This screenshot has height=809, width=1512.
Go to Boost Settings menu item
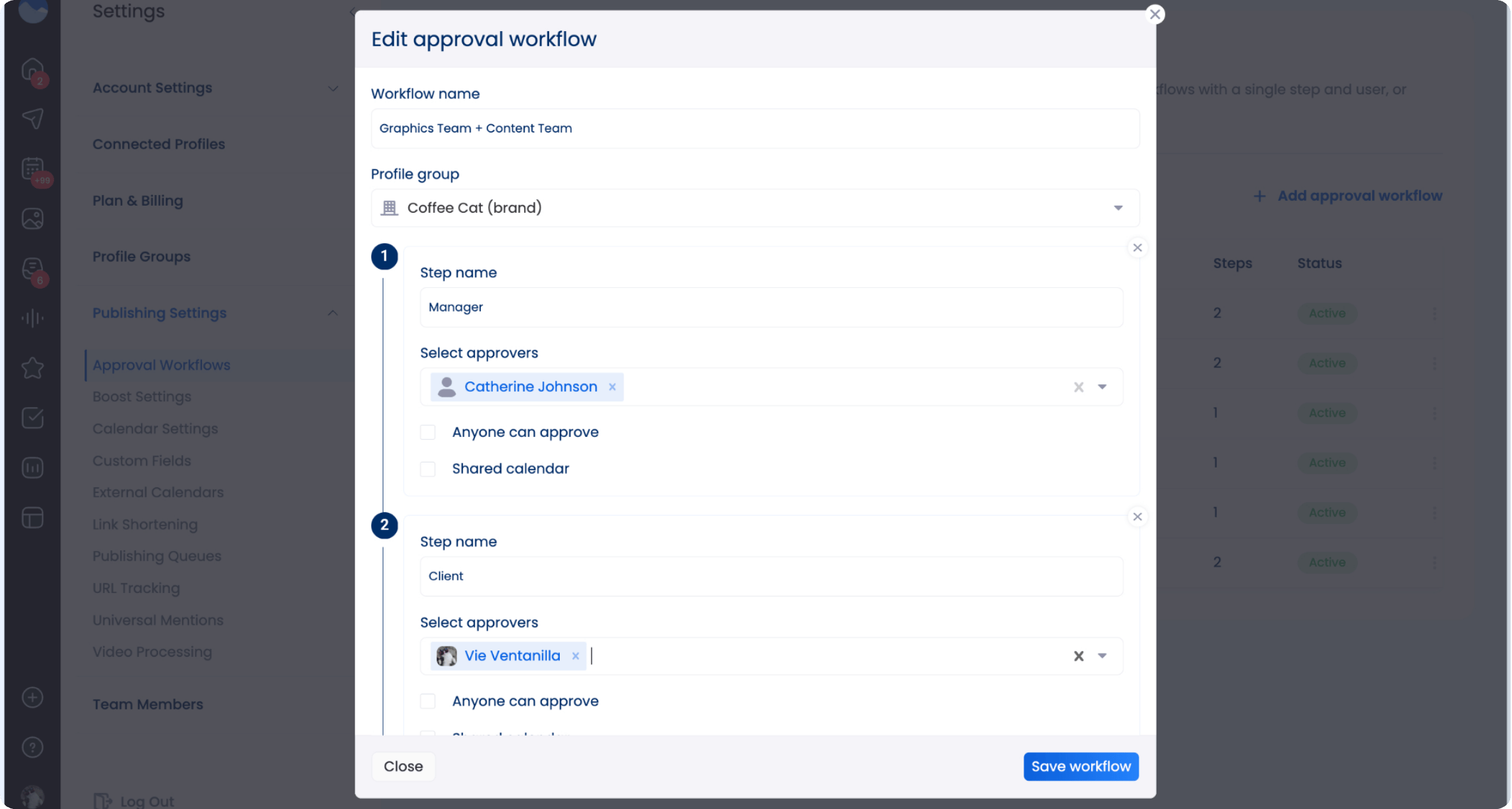point(142,397)
